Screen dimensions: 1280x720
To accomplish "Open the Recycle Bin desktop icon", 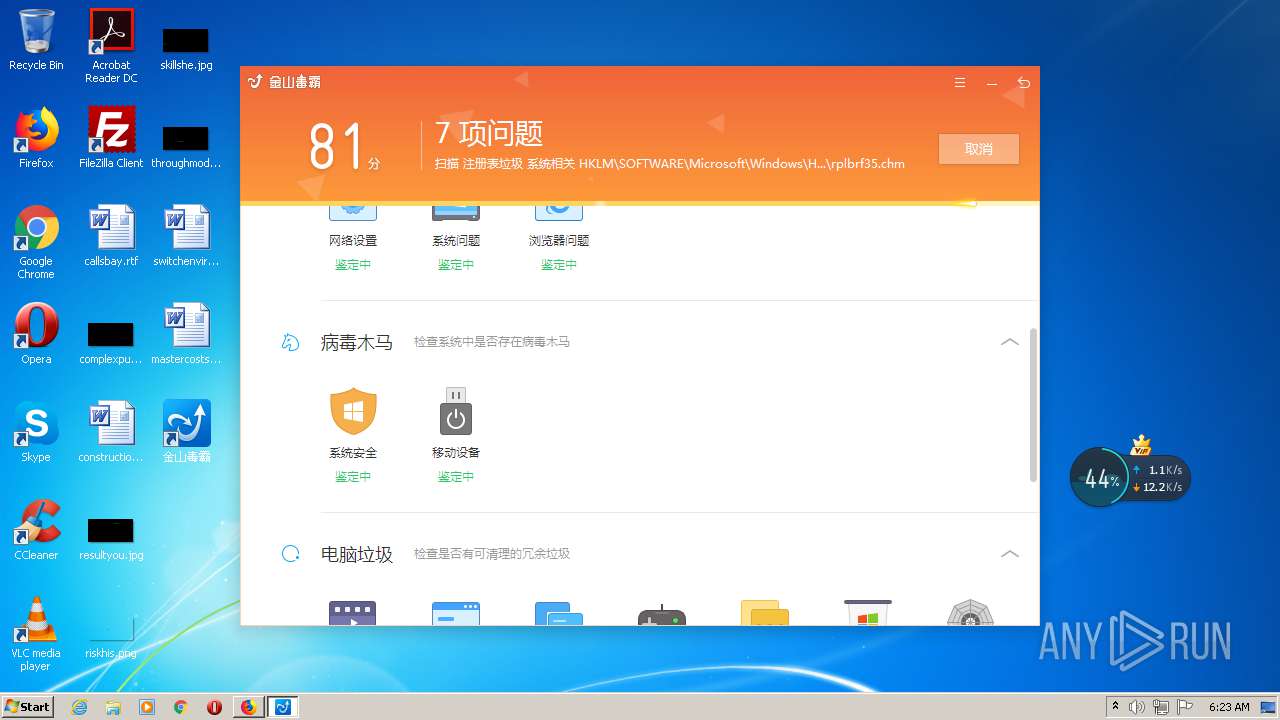I will pos(36,40).
